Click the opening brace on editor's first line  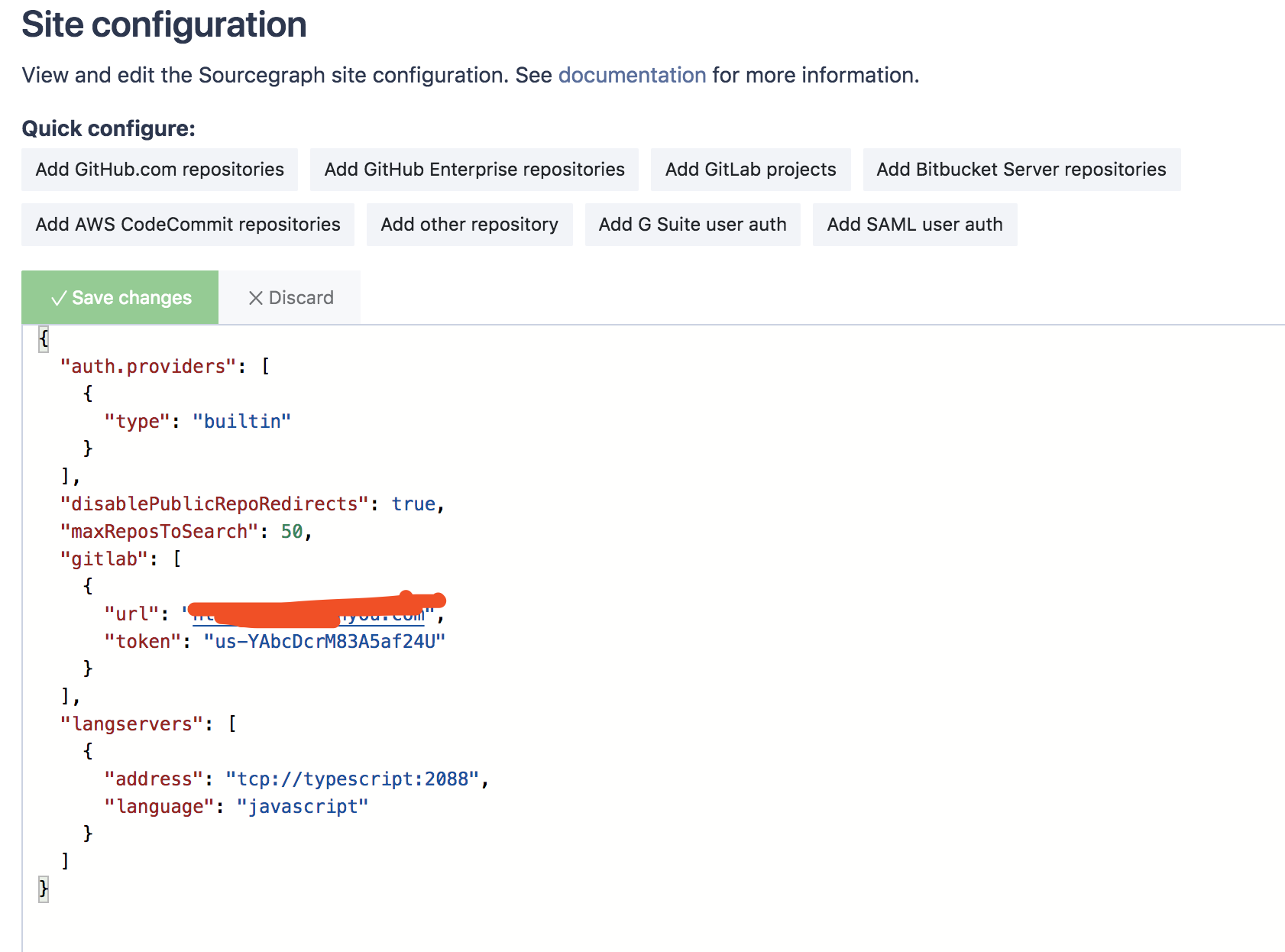[x=44, y=339]
